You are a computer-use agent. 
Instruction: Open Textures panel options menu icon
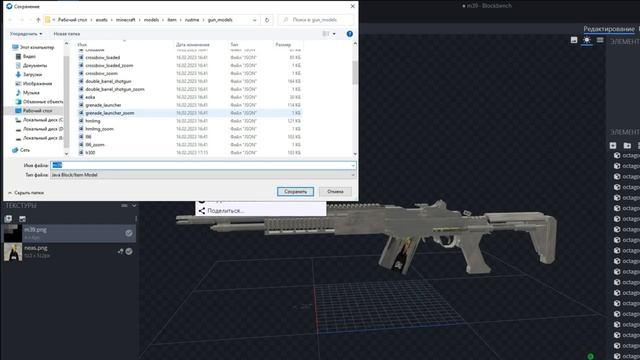[x=124, y=205]
